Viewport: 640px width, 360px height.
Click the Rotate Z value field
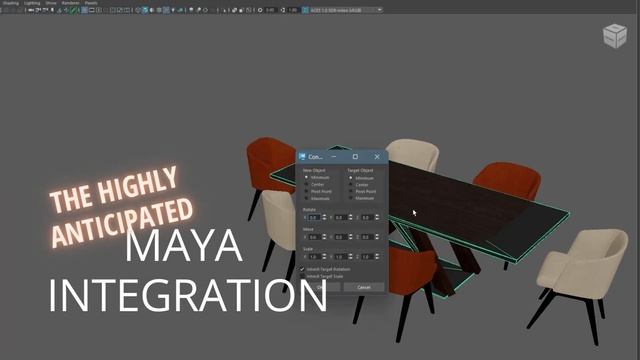click(367, 217)
